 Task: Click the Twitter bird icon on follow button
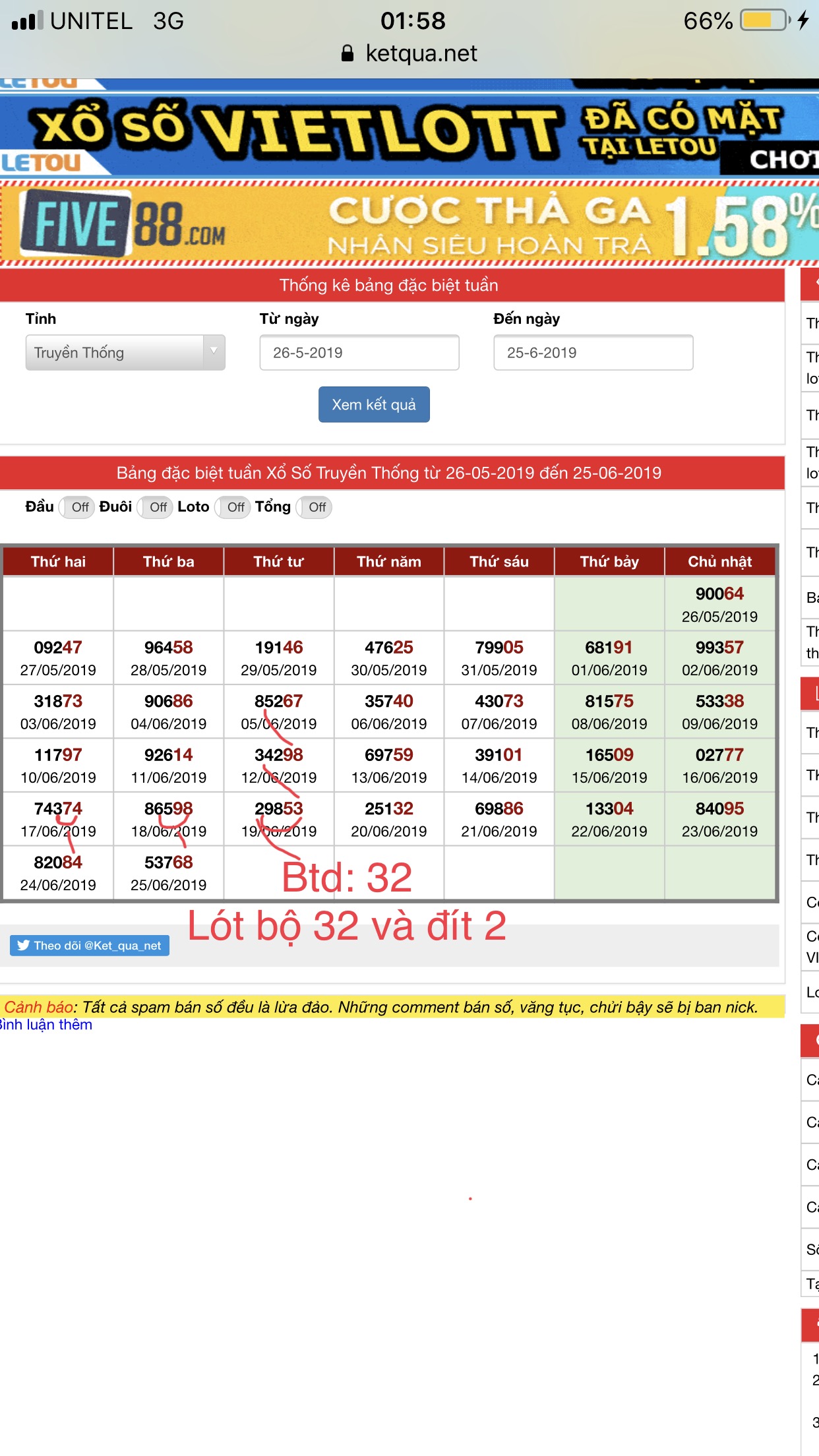(23, 945)
